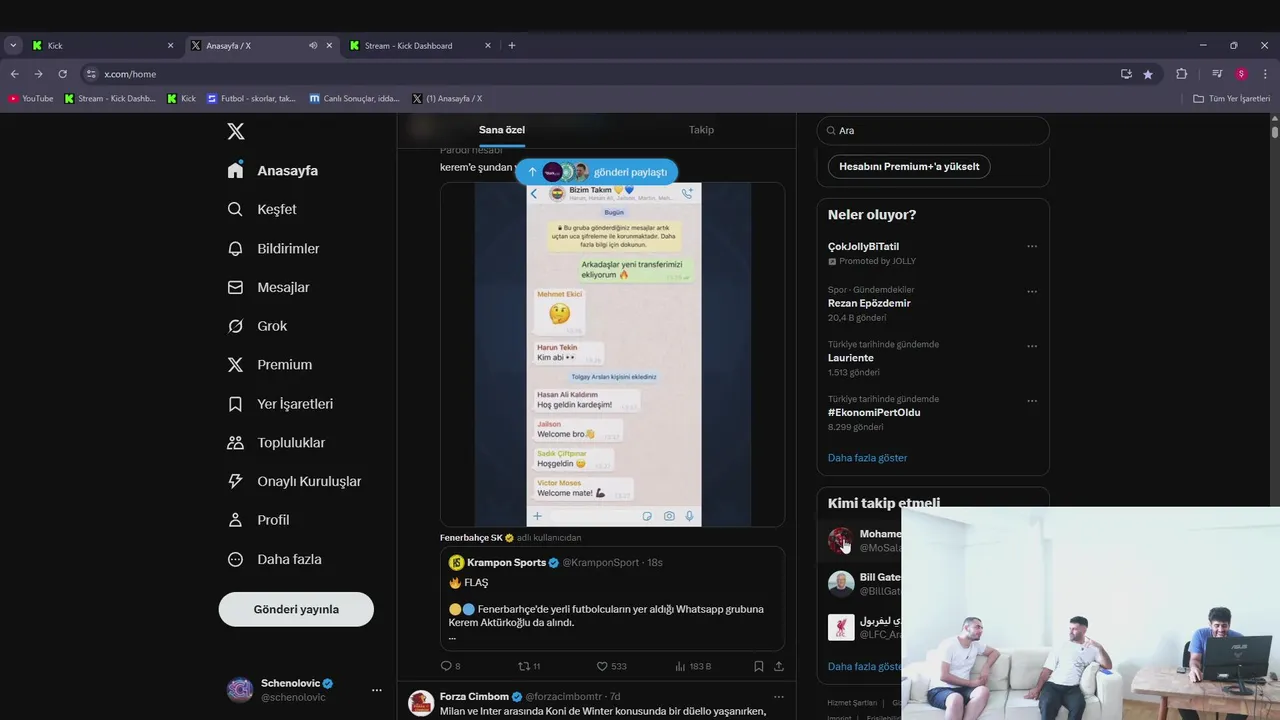Switch to Sana özel tab
The image size is (1280, 720).
click(x=502, y=130)
